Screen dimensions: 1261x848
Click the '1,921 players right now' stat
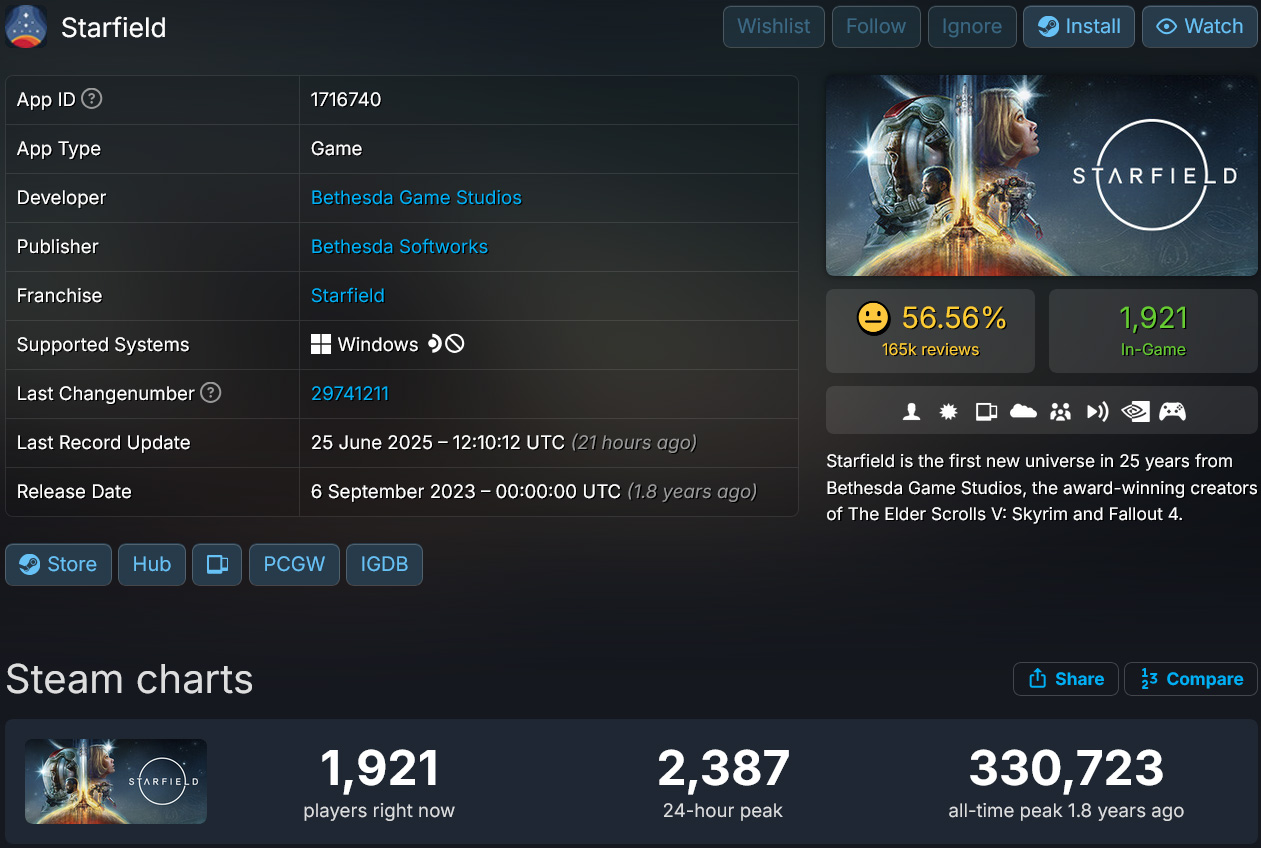[x=379, y=784]
